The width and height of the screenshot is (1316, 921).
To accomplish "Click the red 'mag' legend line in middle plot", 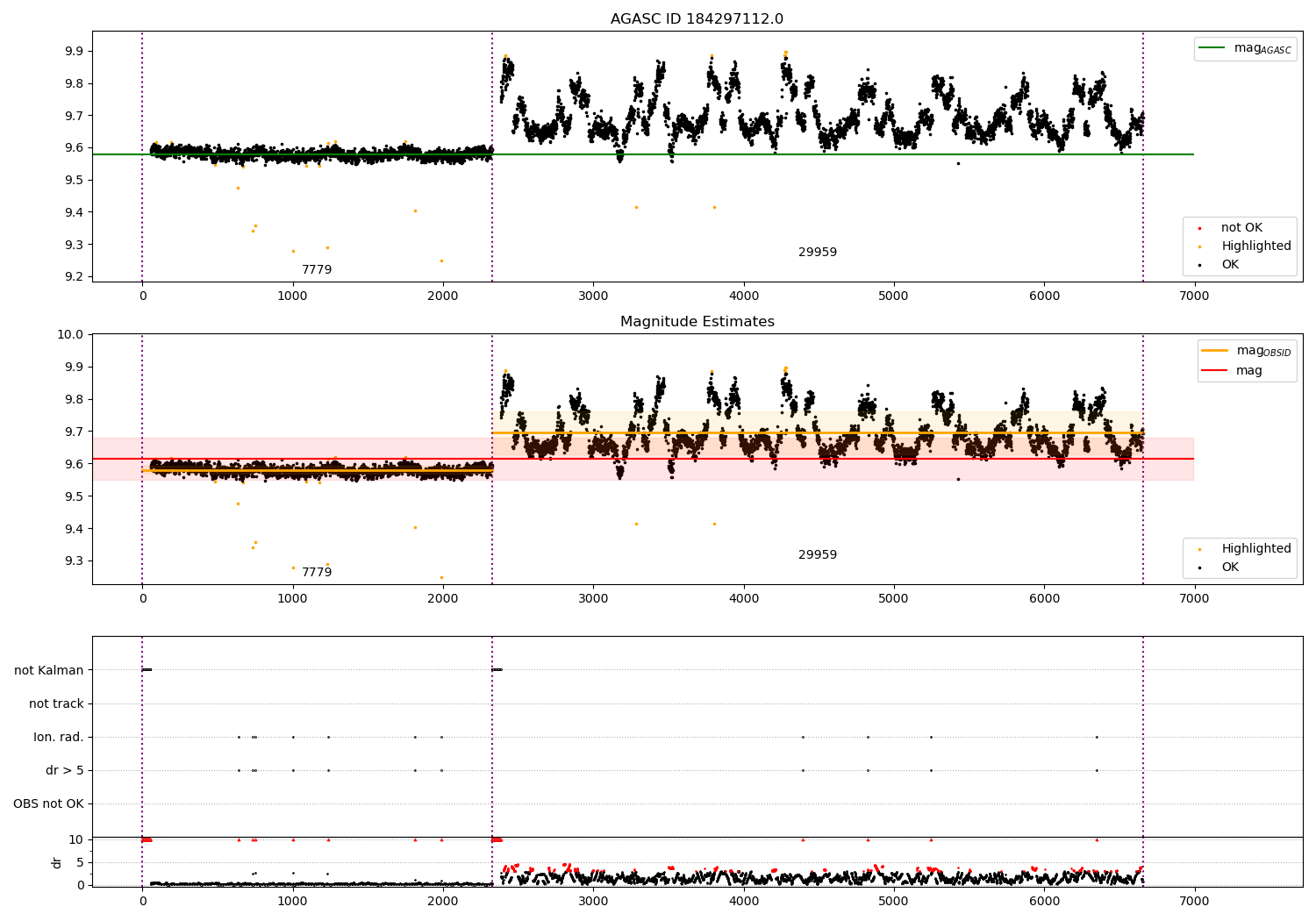I will 1215,371.
